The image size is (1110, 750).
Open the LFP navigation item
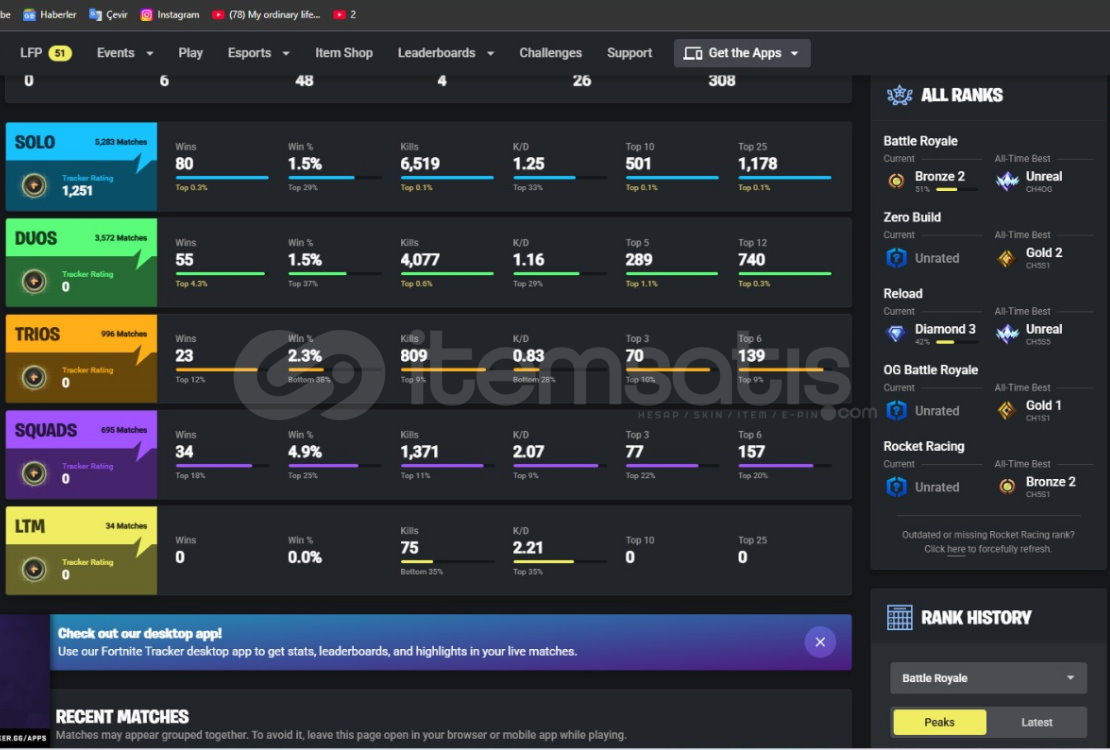(45, 53)
